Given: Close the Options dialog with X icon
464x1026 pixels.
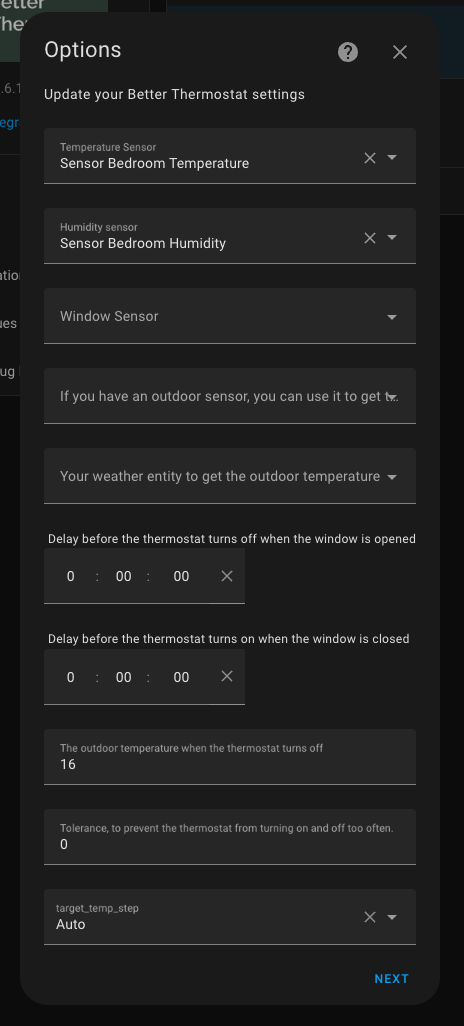Looking at the screenshot, I should click(400, 52).
